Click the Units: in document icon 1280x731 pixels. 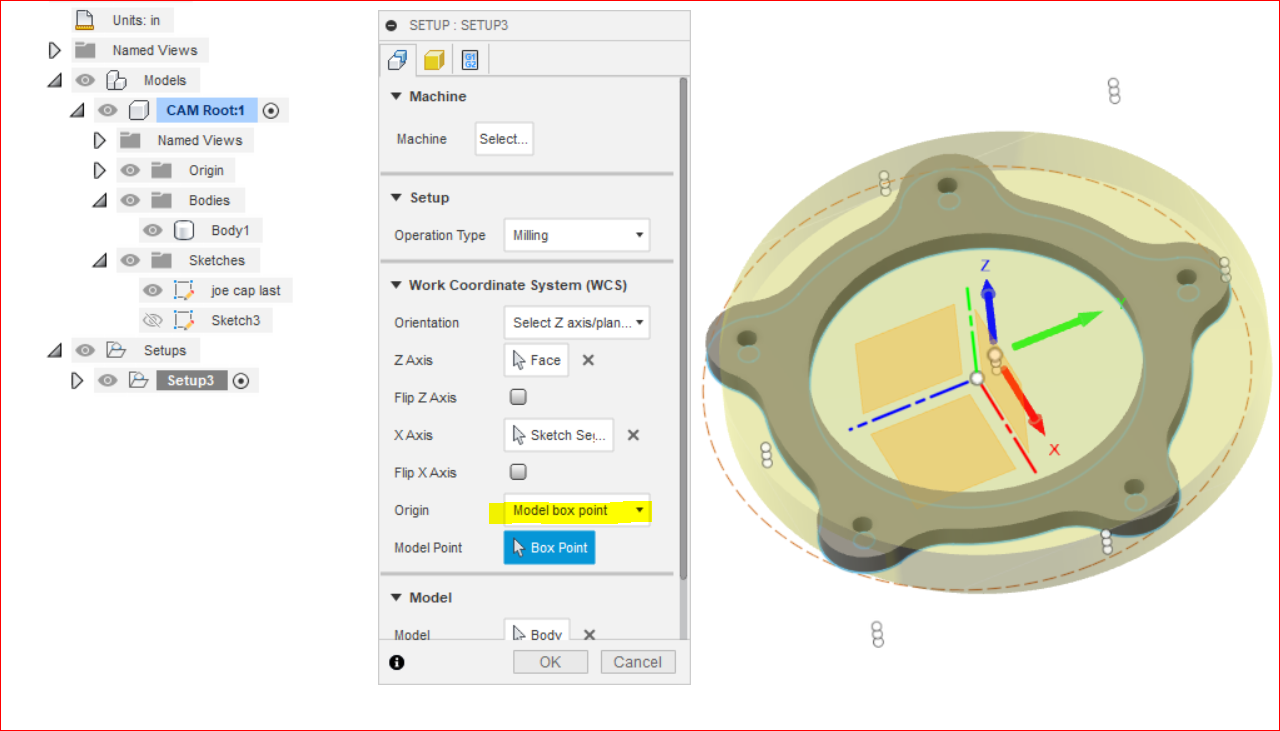click(x=85, y=20)
